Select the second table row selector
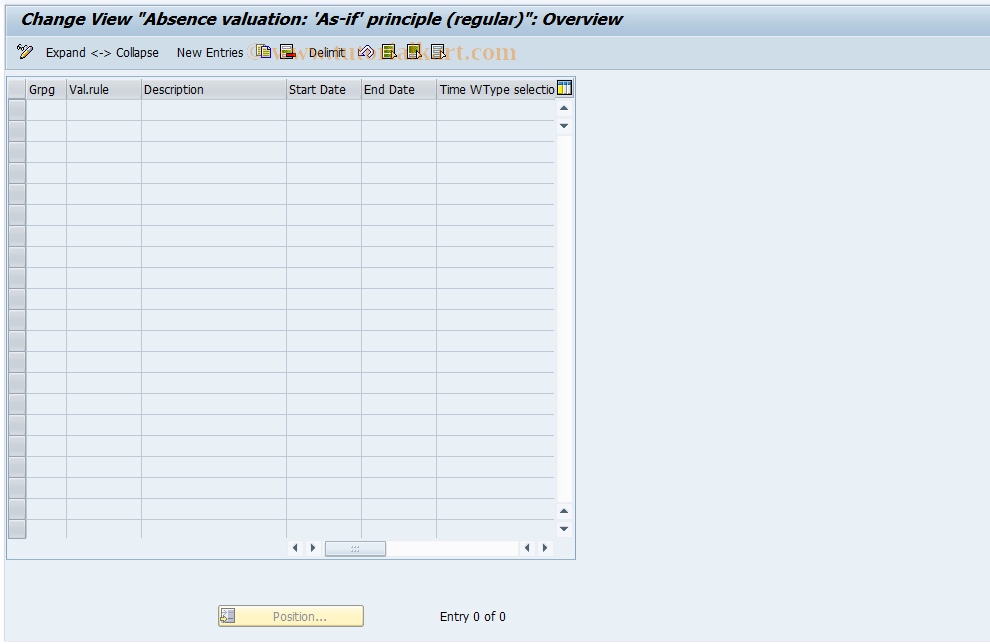This screenshot has width=990, height=644. tap(17, 131)
